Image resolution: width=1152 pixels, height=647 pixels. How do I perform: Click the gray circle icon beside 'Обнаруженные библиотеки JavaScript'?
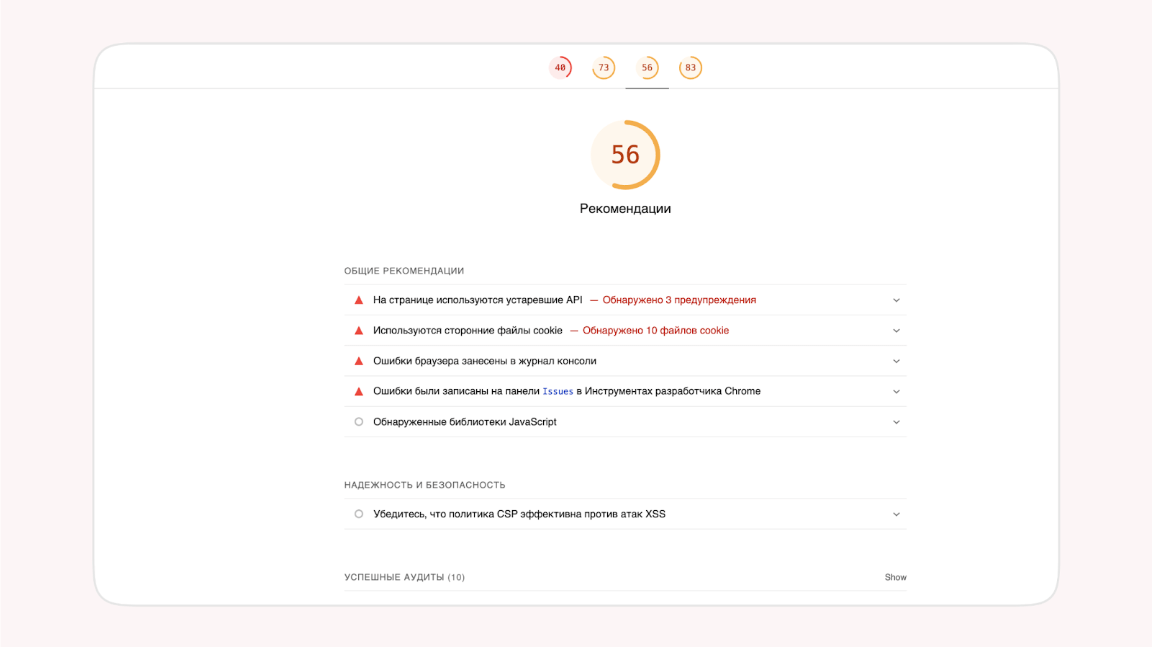pos(359,422)
